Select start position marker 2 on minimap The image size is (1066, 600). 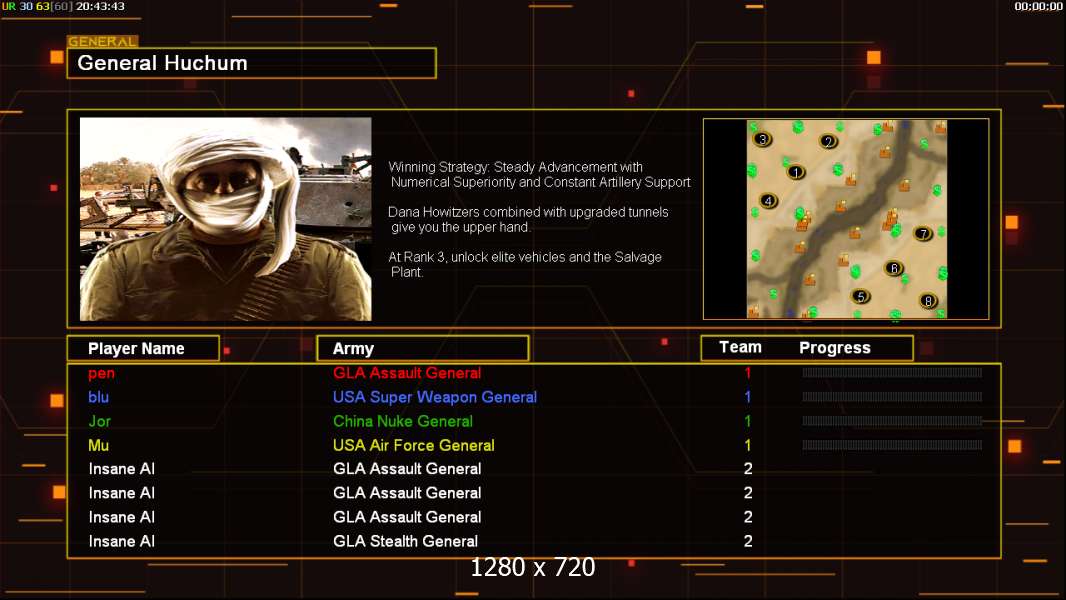pyautogui.click(x=827, y=141)
